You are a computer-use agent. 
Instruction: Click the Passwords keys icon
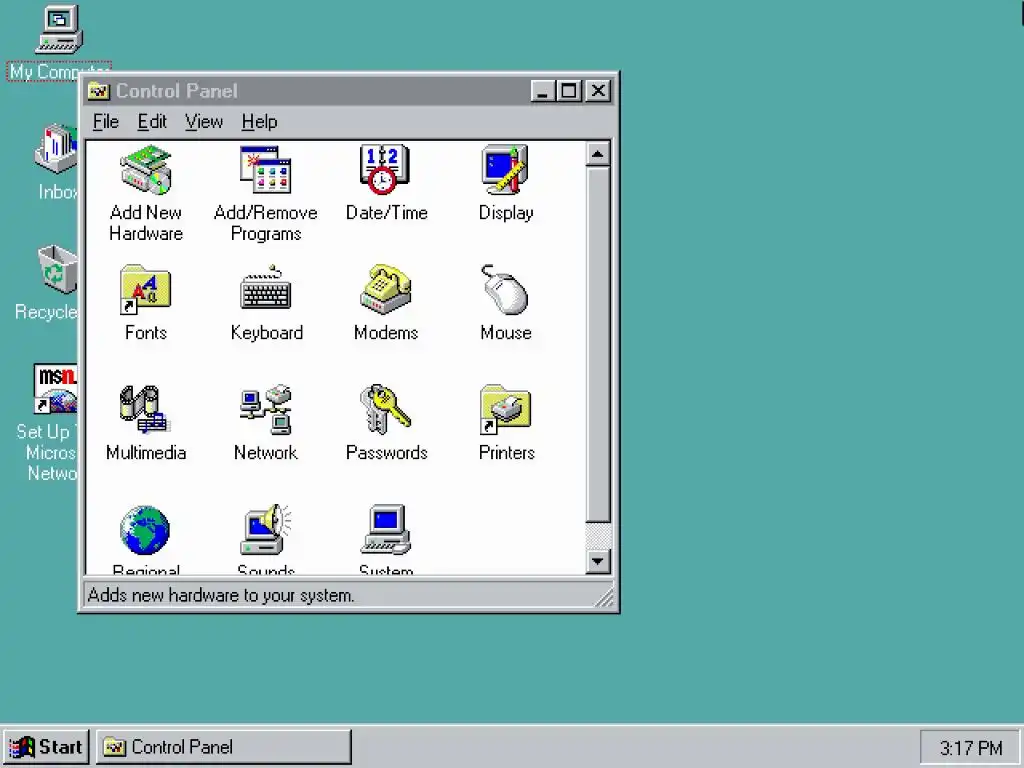pyautogui.click(x=385, y=409)
